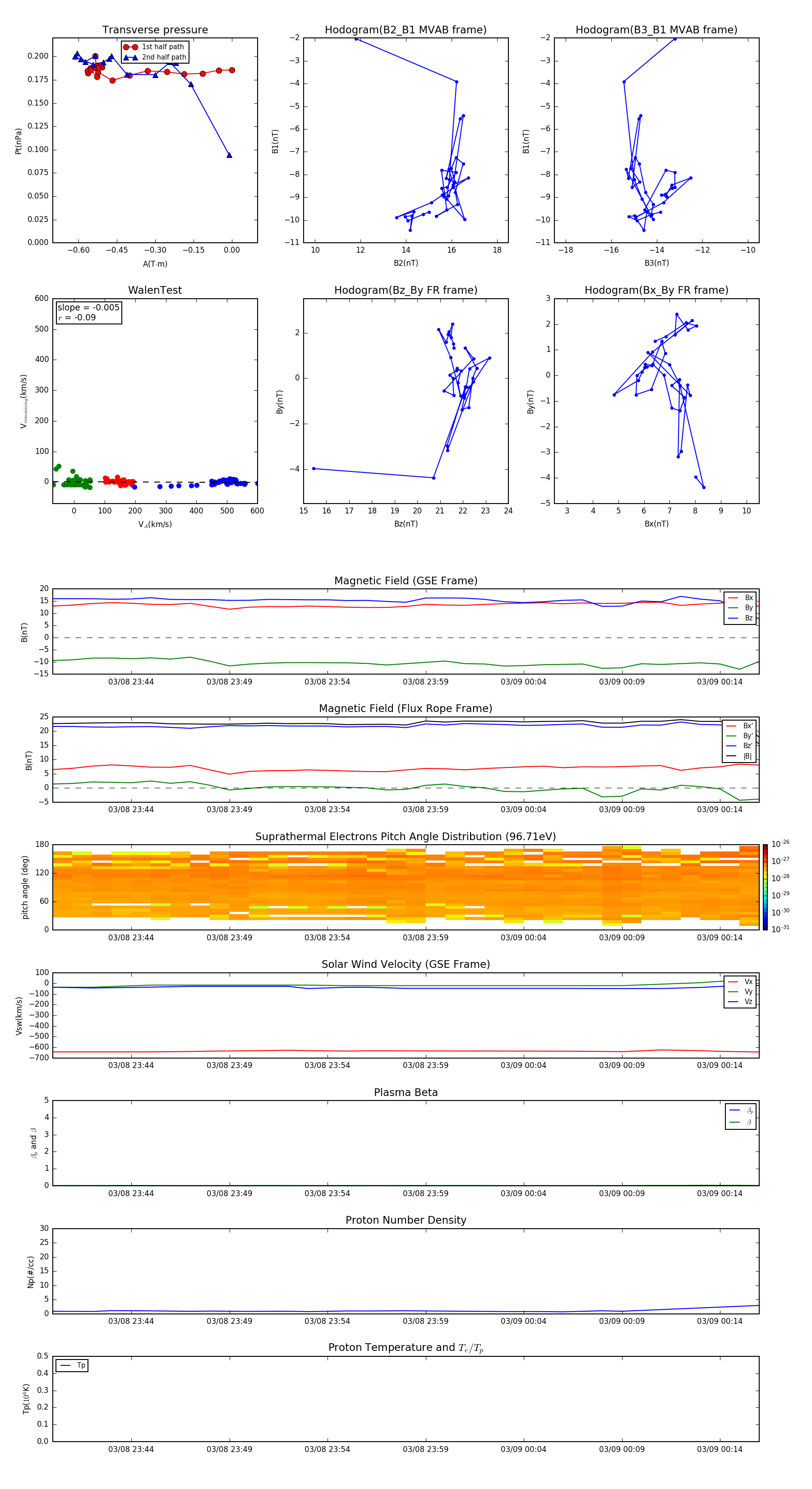Screen dimensions: 812x1489
Task: Click the 'Hodogram(Bz_By FR frame)' title
Action: point(406,290)
